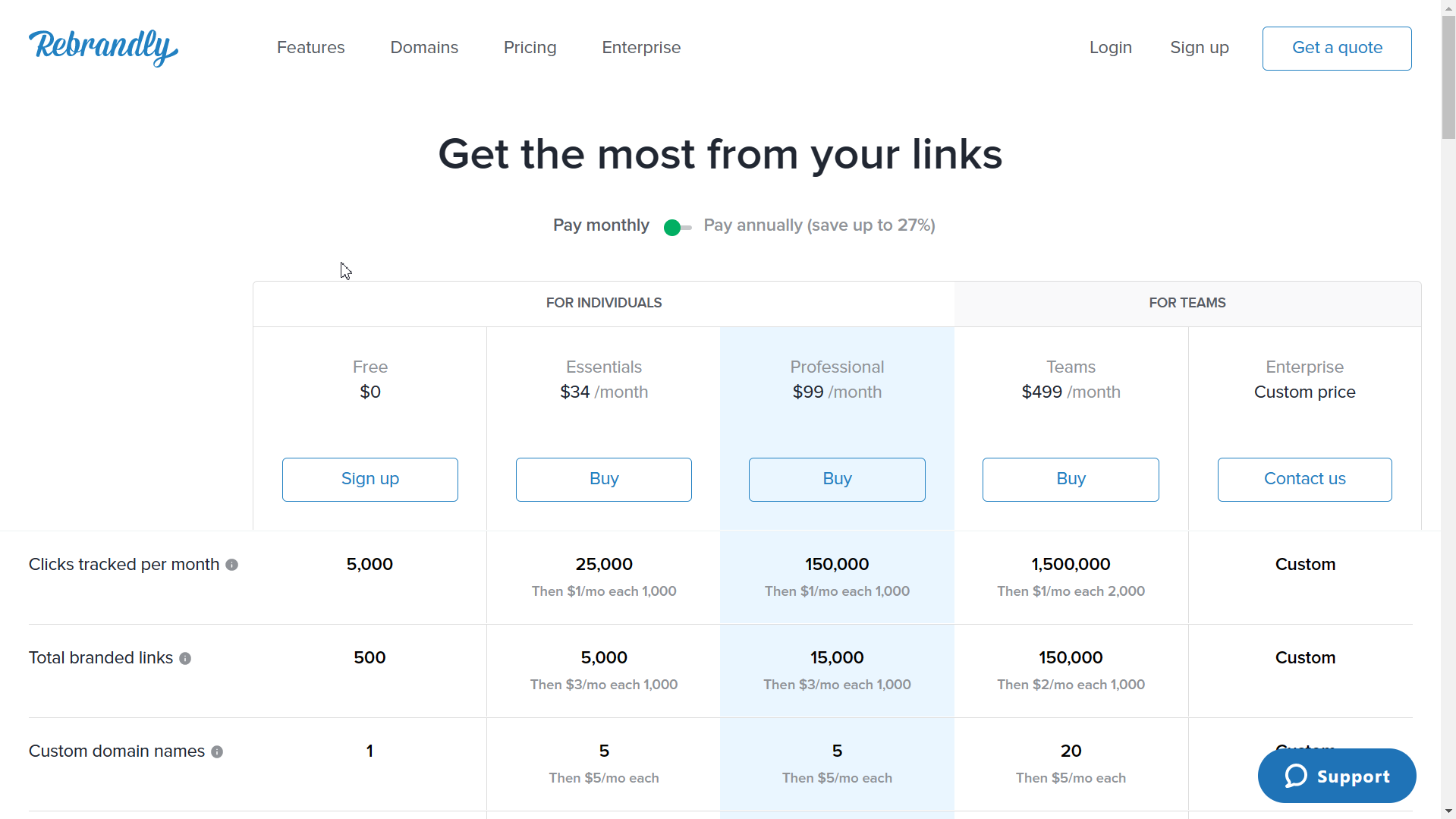Select Pay monthly billing label
1456x819 pixels.
(601, 225)
